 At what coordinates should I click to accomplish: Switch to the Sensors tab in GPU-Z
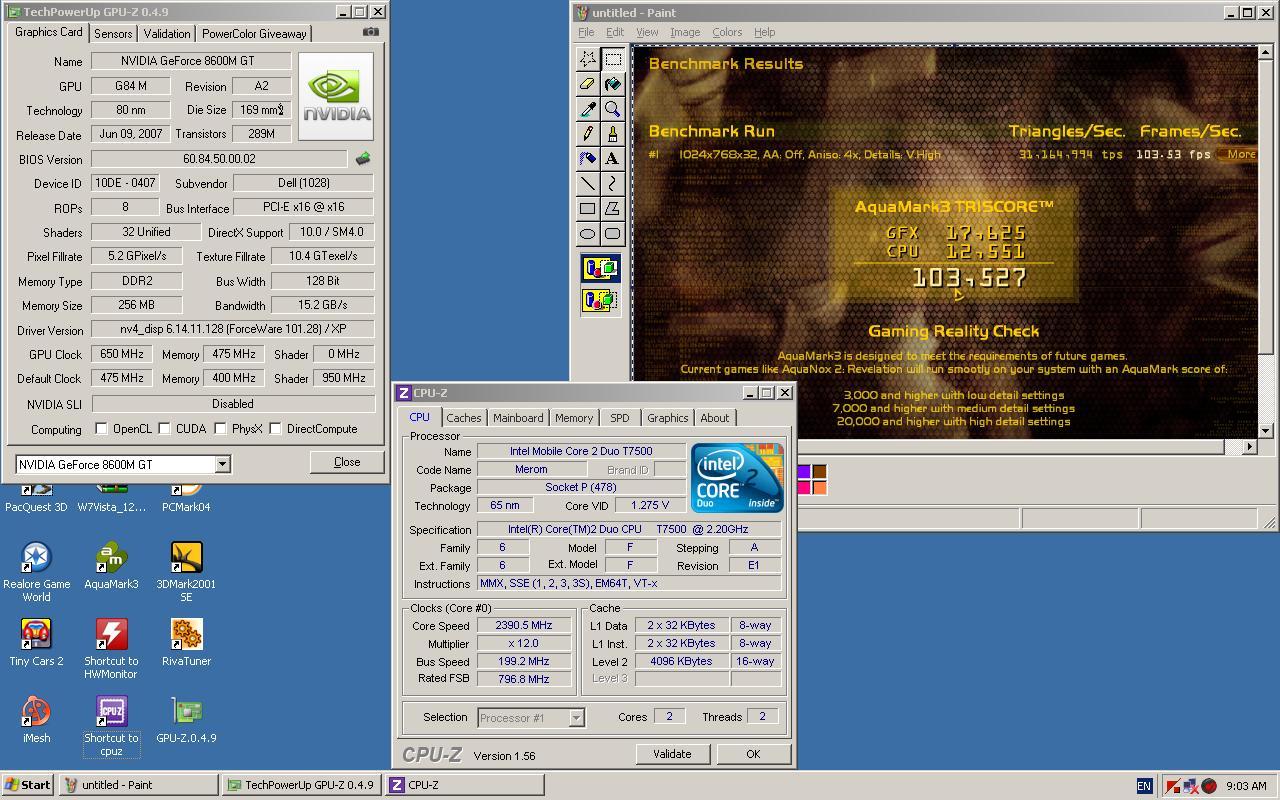coord(113,34)
